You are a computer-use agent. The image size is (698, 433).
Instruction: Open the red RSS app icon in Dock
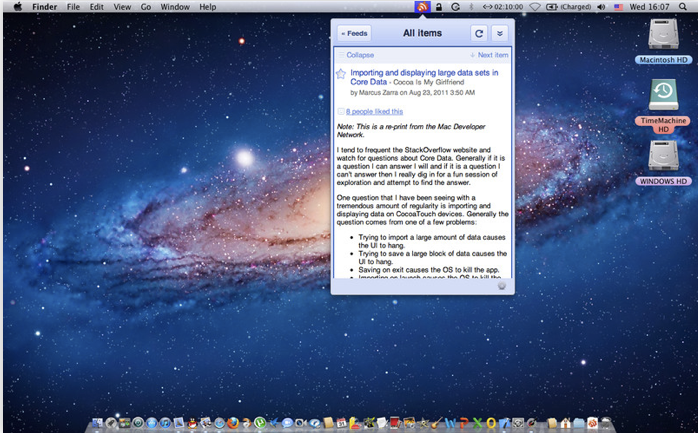coord(592,423)
